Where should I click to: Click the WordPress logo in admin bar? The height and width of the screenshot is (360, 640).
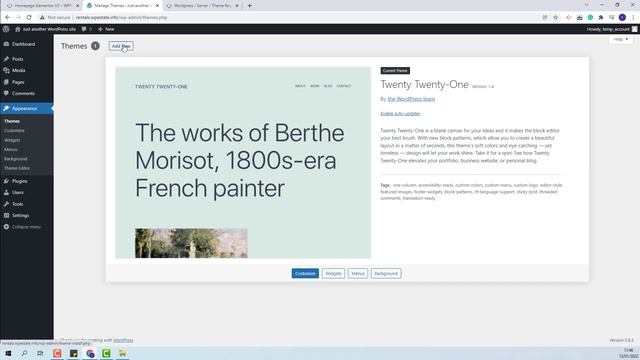[x=6, y=29]
